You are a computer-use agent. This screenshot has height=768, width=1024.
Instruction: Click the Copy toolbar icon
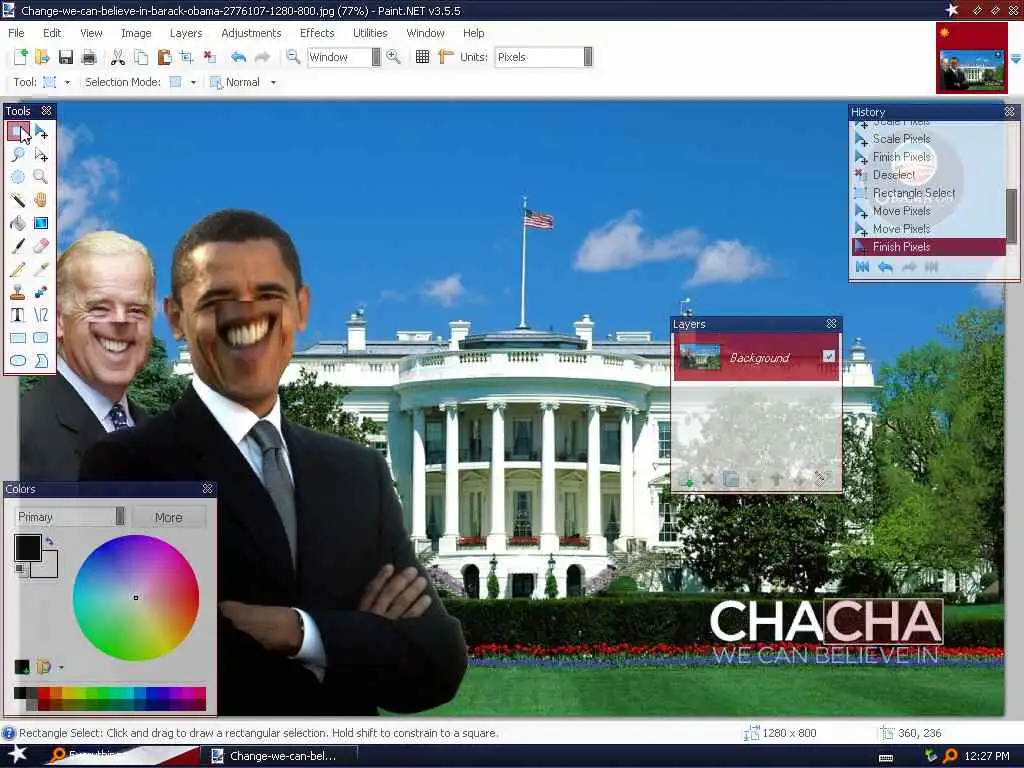pyautogui.click(x=141, y=57)
